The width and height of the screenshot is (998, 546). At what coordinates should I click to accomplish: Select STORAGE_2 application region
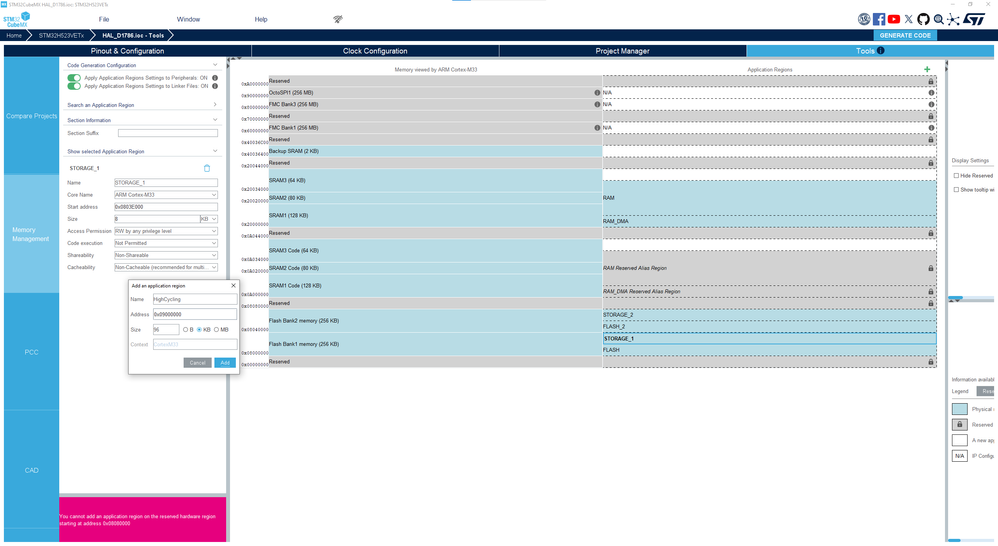coord(770,315)
